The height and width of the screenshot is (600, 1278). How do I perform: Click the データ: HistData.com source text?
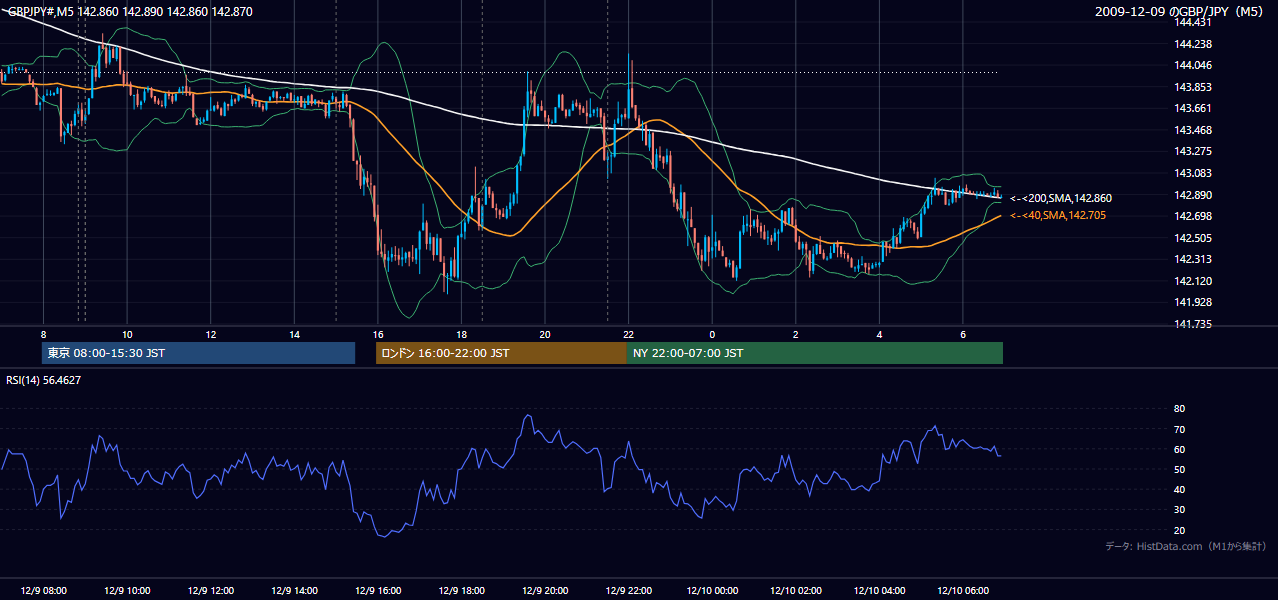(1185, 546)
